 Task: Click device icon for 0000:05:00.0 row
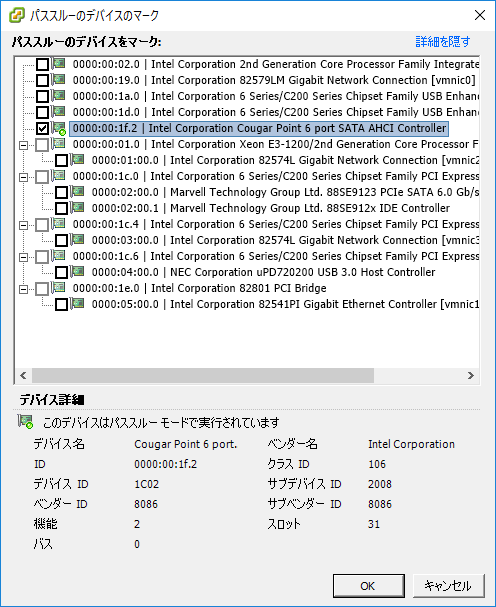tap(78, 304)
